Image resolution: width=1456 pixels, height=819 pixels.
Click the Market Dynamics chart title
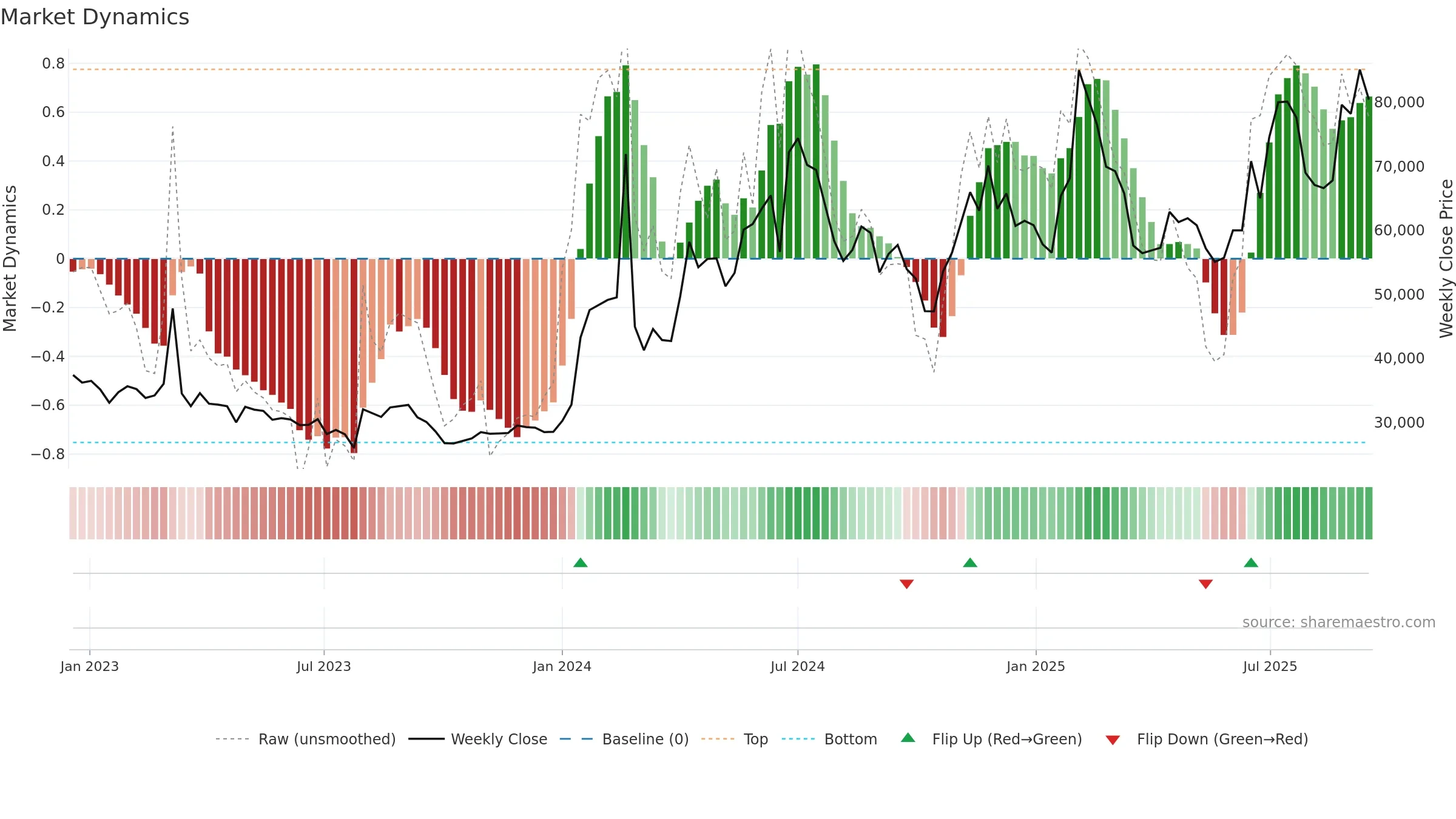click(x=95, y=17)
